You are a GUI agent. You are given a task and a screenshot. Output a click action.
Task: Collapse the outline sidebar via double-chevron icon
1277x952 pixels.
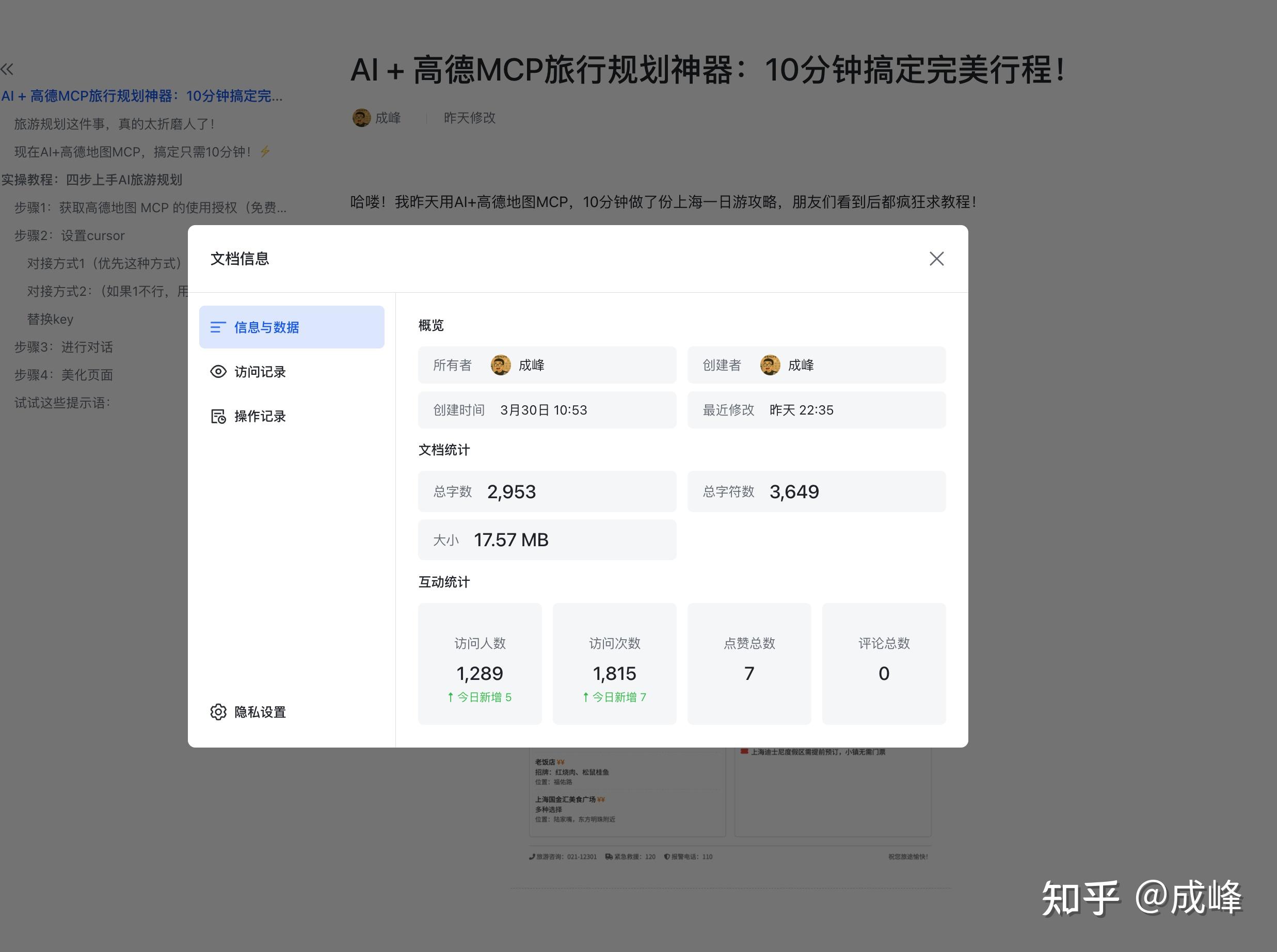[8, 69]
